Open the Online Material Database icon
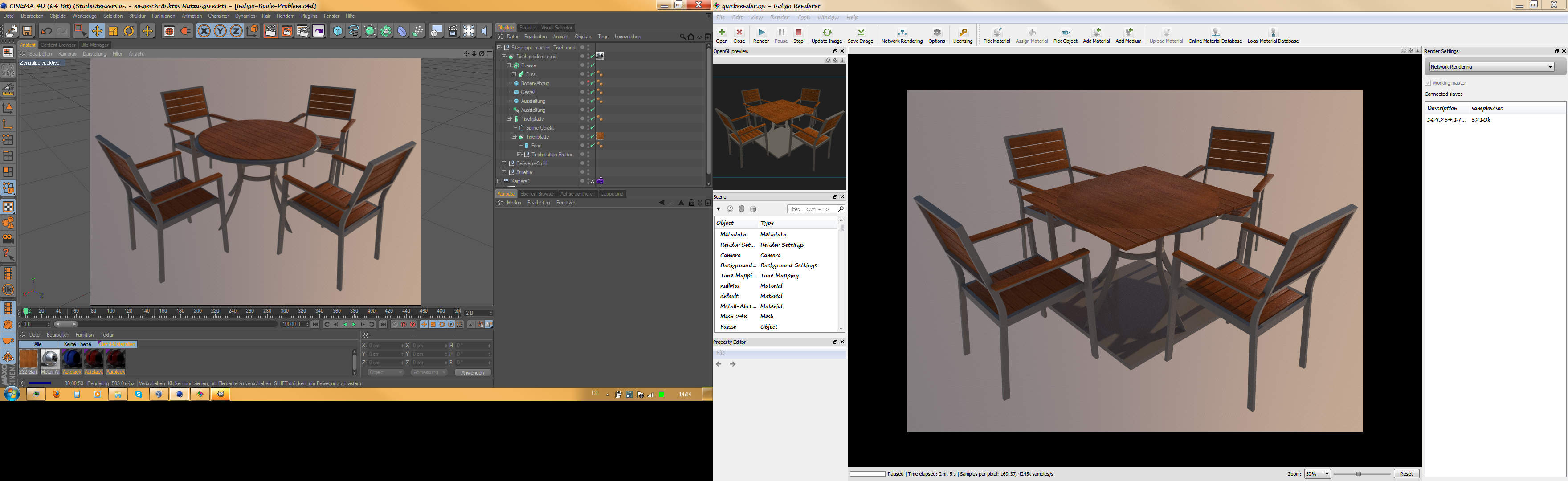Image resolution: width=1568 pixels, height=481 pixels. (1215, 33)
